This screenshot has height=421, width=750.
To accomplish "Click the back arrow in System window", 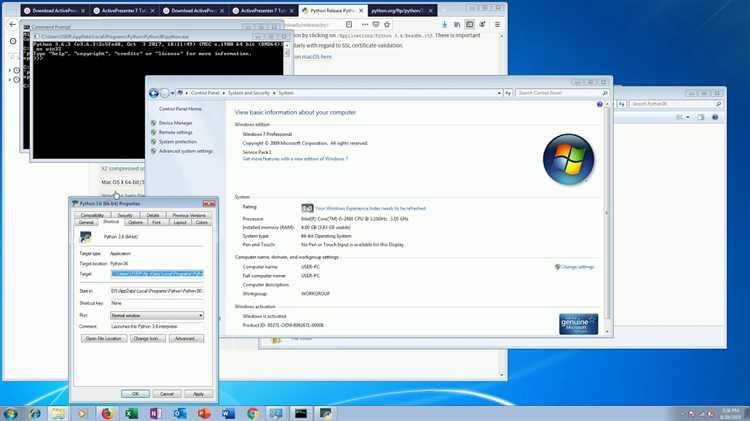I will (154, 93).
